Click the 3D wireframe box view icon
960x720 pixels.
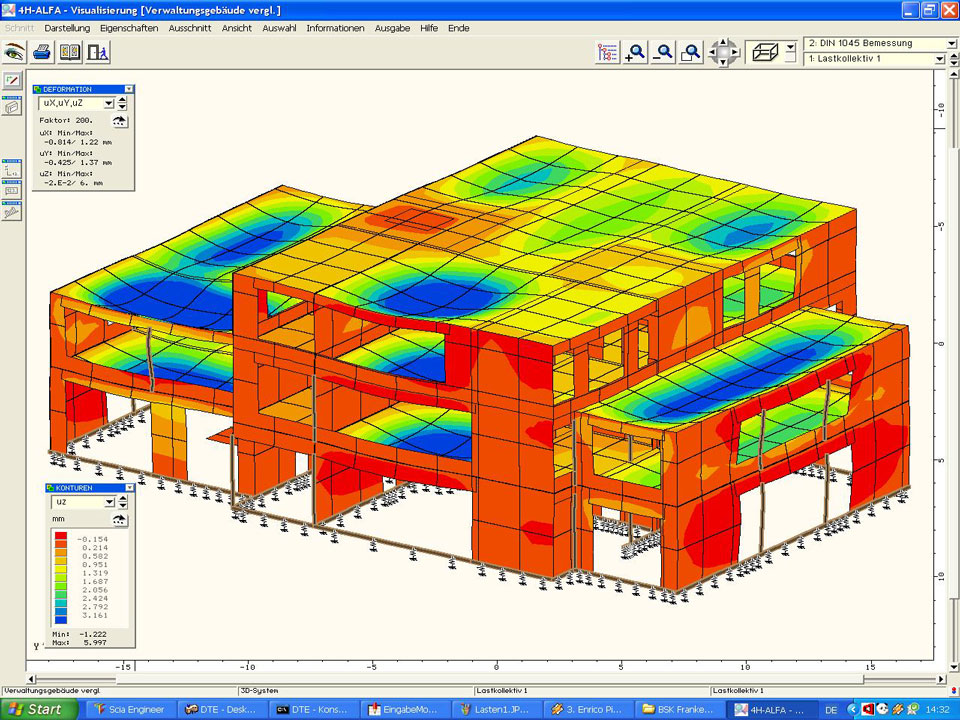tap(766, 52)
